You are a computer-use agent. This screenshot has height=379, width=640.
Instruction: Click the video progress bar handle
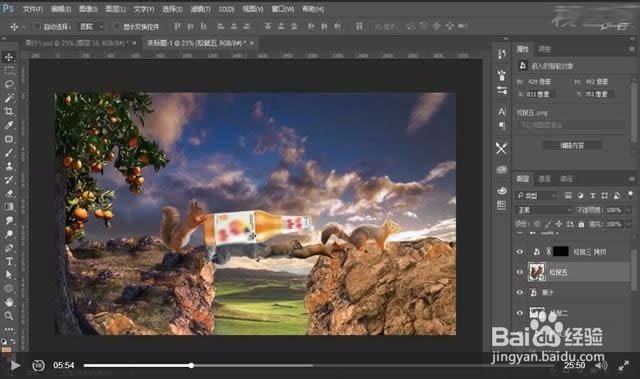(x=191, y=366)
